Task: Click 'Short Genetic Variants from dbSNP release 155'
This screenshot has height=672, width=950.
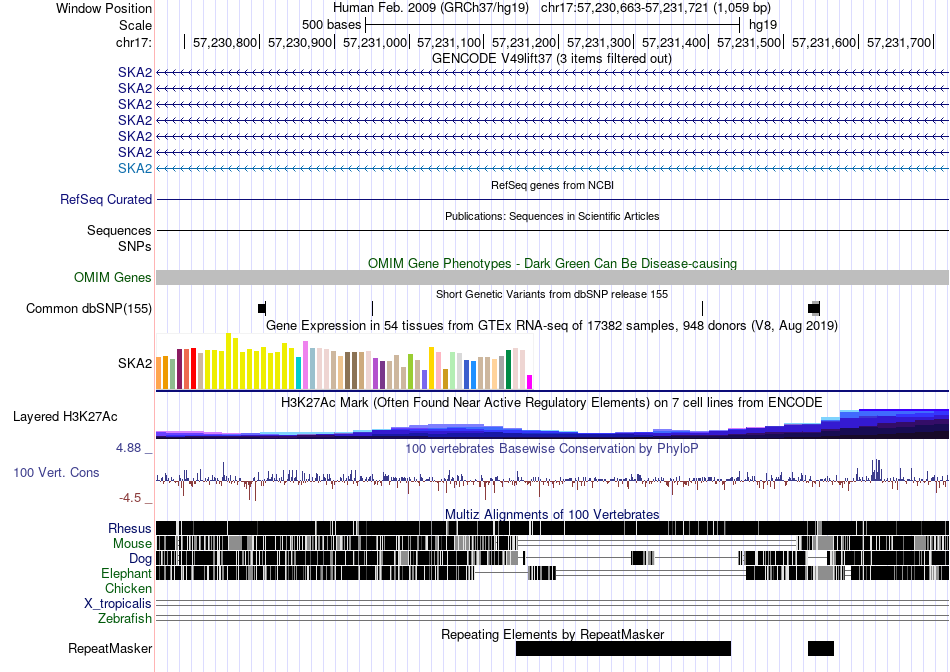Action: [x=552, y=294]
